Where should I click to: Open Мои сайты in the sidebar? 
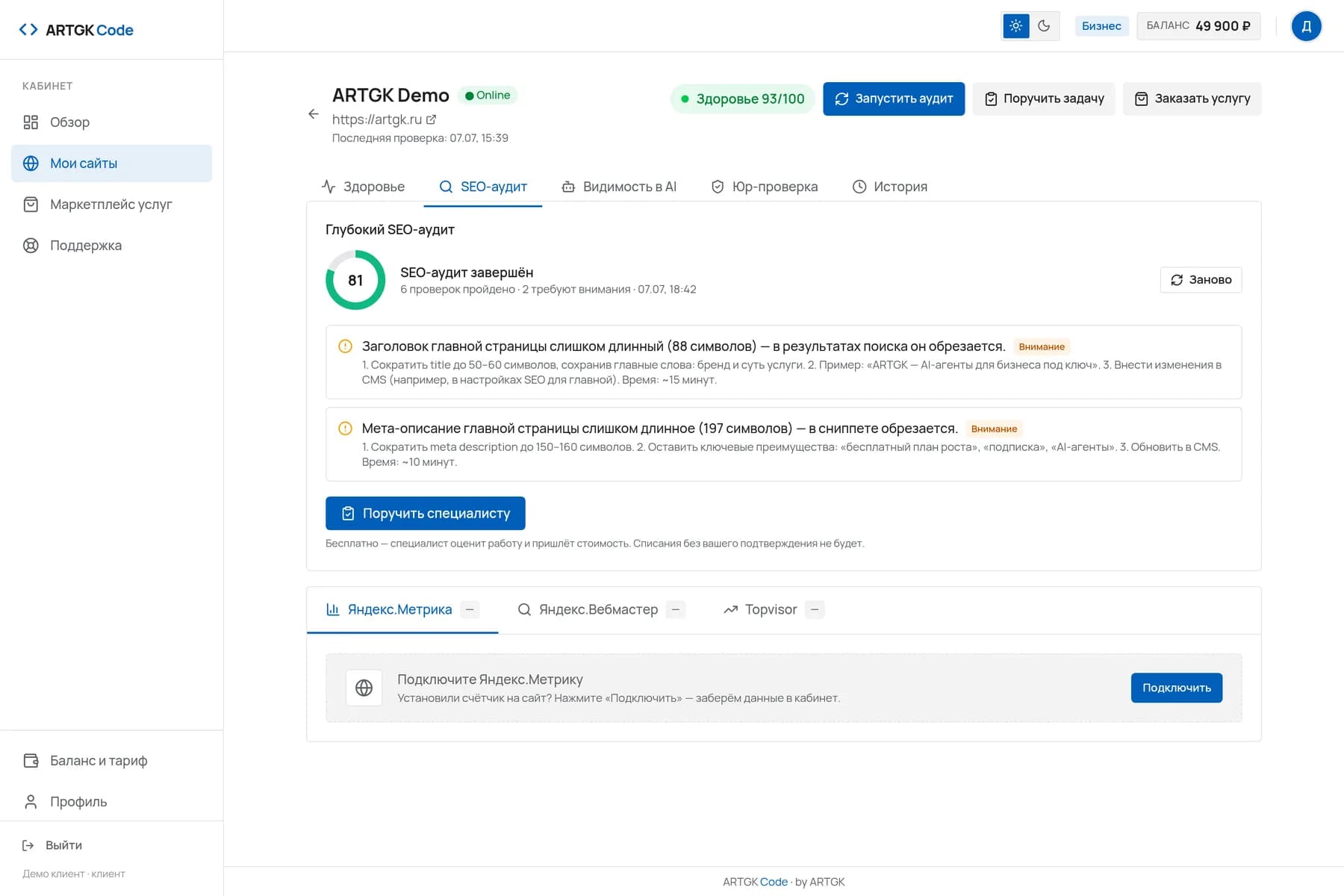pos(112,163)
